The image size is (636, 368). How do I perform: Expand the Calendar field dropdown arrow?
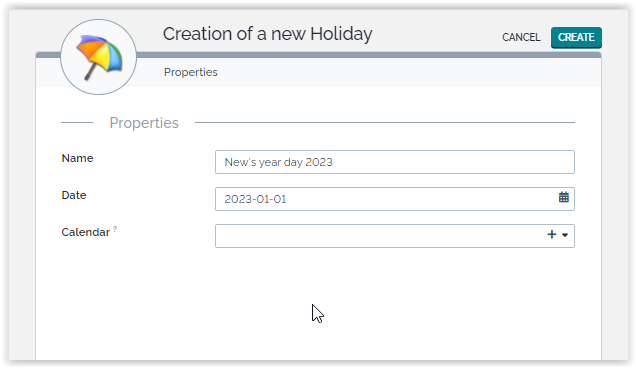click(565, 235)
